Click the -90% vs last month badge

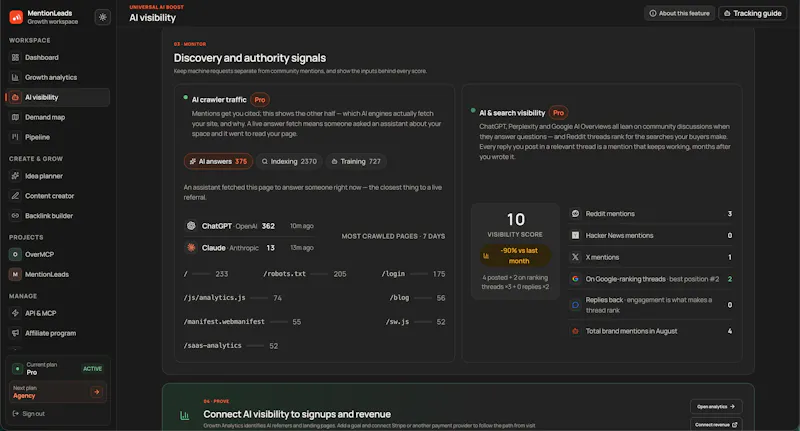pos(515,256)
